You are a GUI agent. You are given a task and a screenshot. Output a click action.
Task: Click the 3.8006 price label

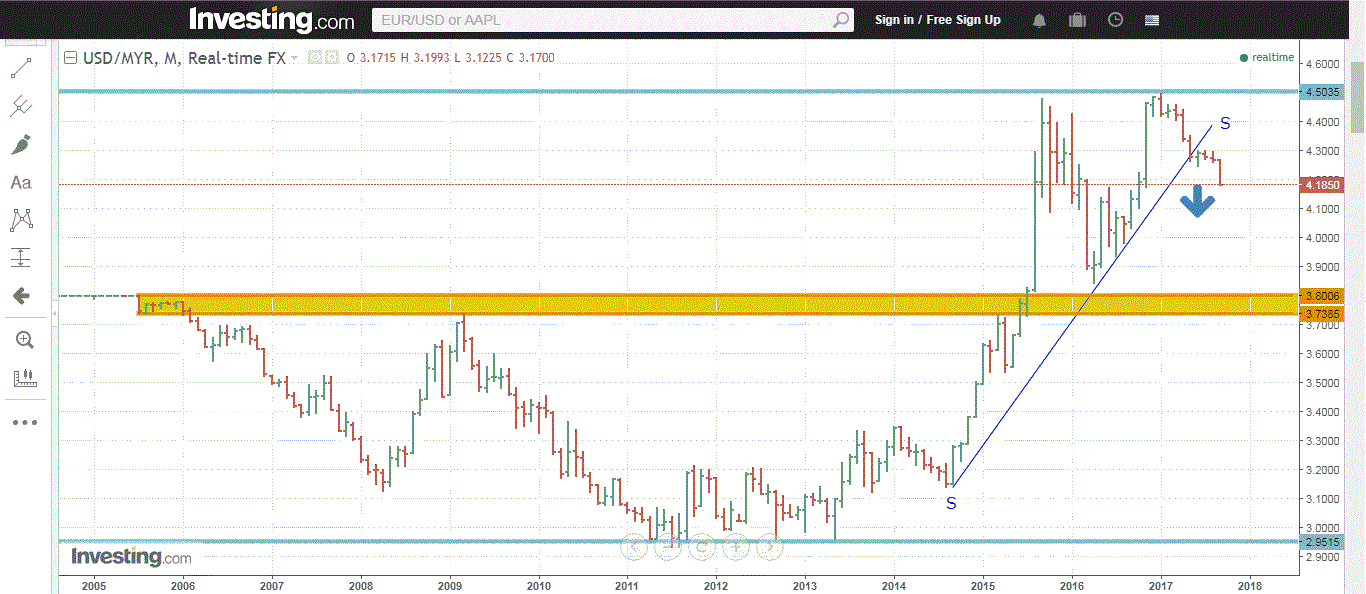tap(1322, 296)
